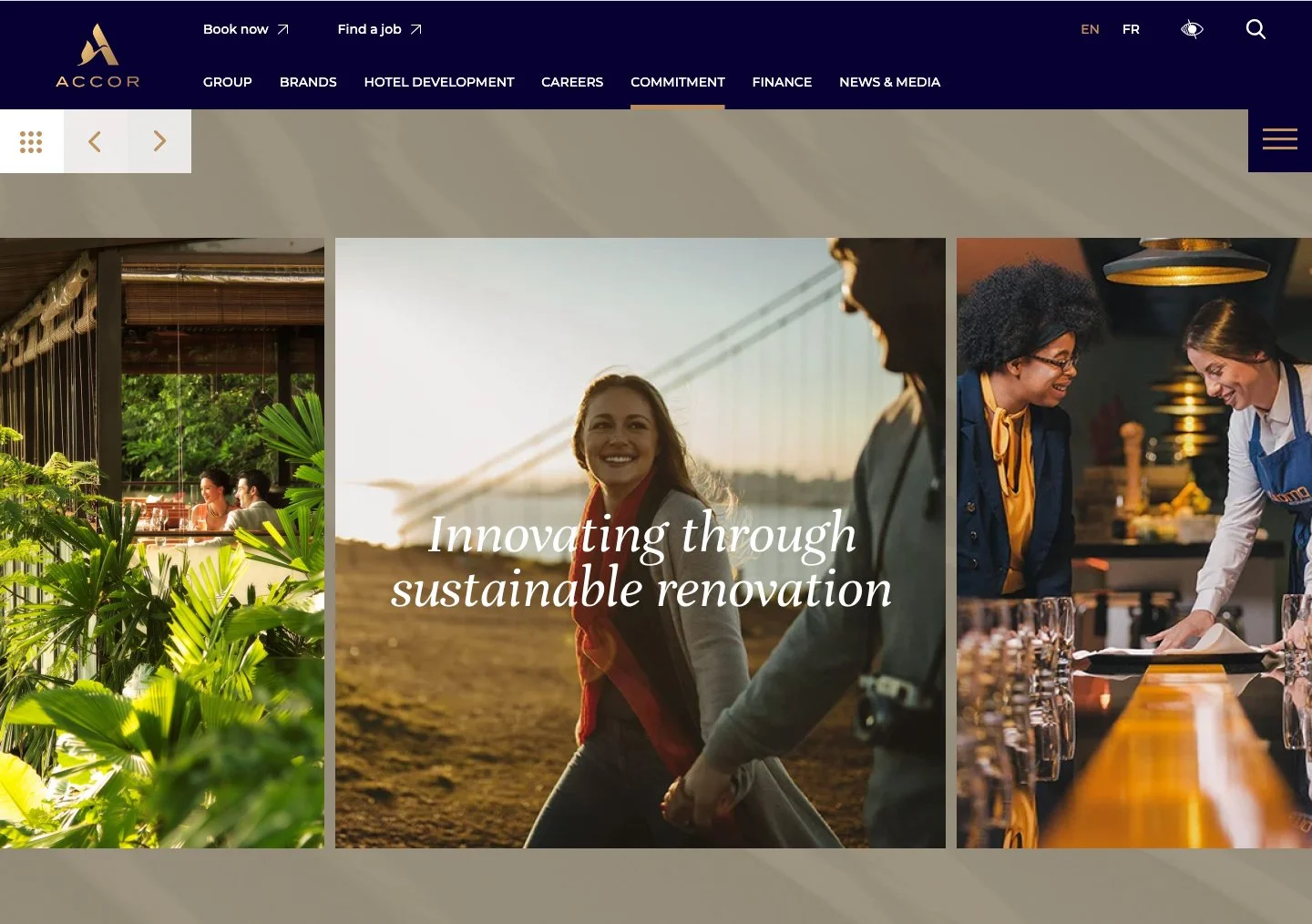Open the CAREERS menu item
The image size is (1312, 924).
click(572, 82)
